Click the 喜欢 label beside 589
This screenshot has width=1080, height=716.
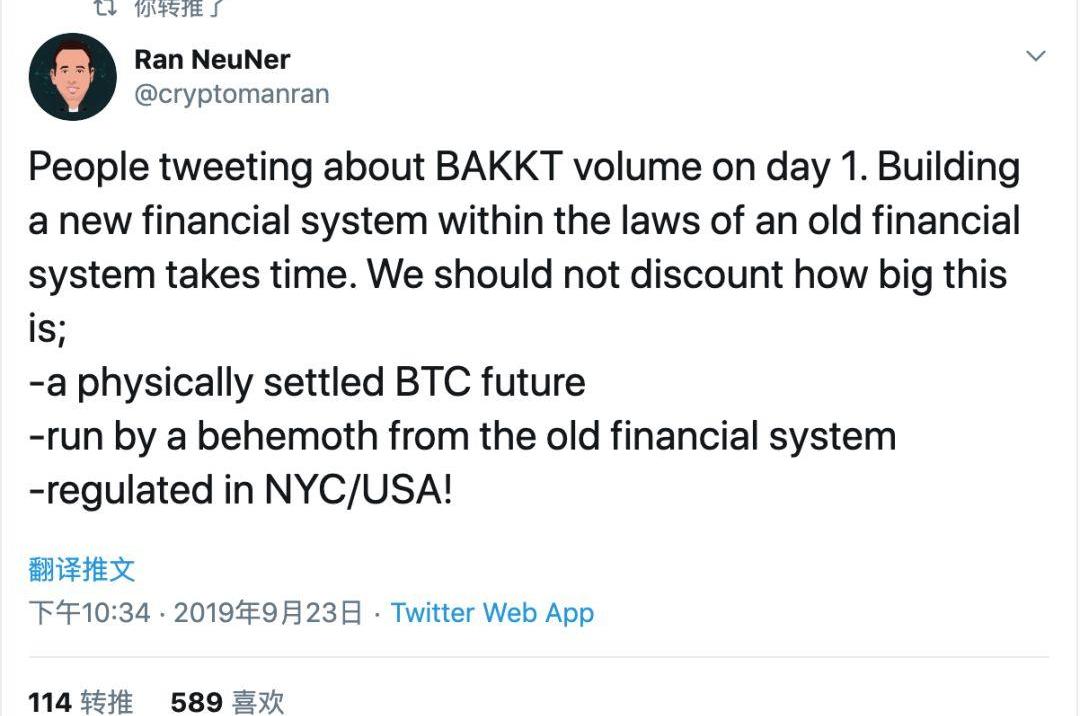(258, 702)
